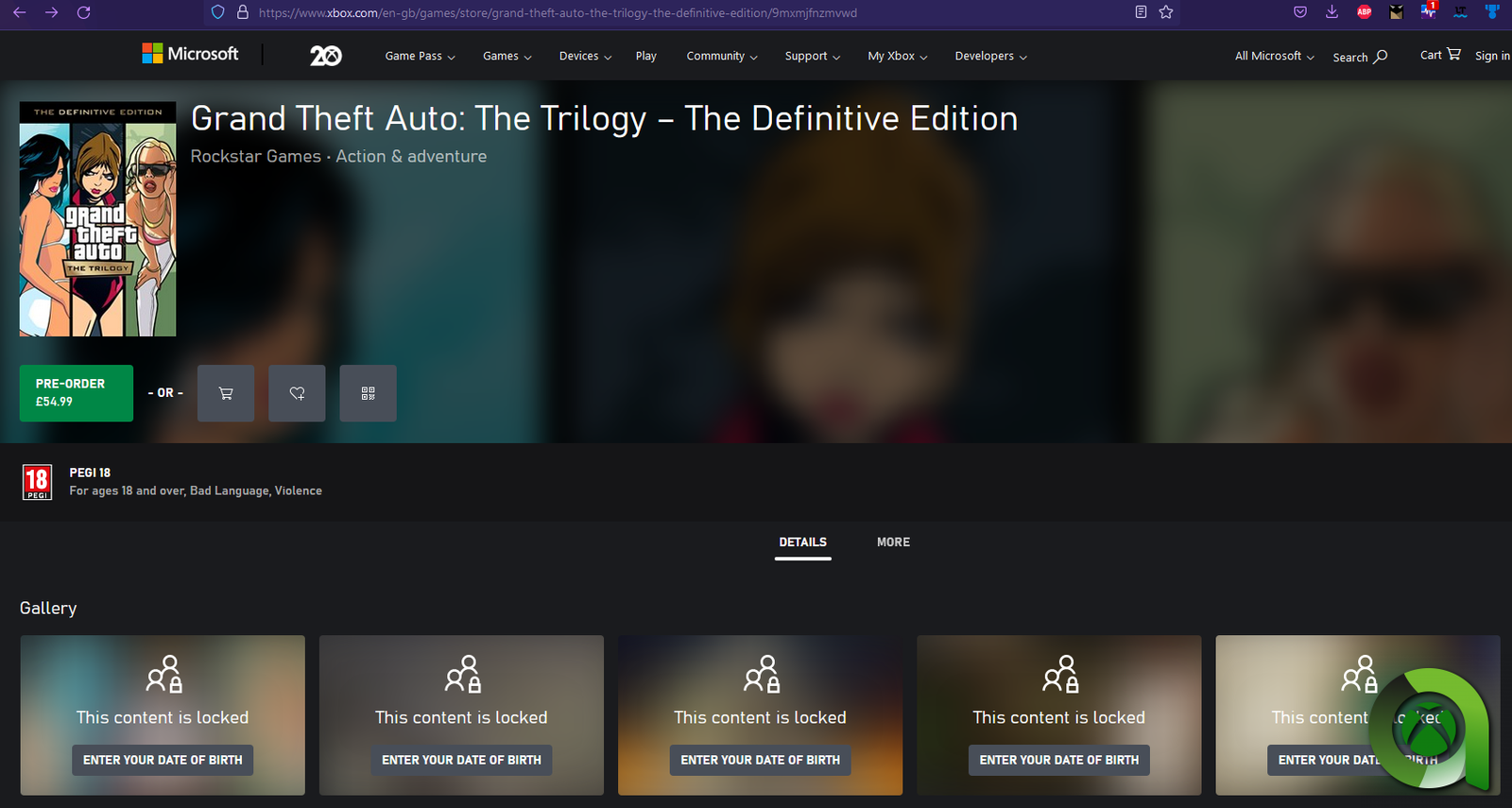Add game to wishlist heart icon

click(297, 393)
